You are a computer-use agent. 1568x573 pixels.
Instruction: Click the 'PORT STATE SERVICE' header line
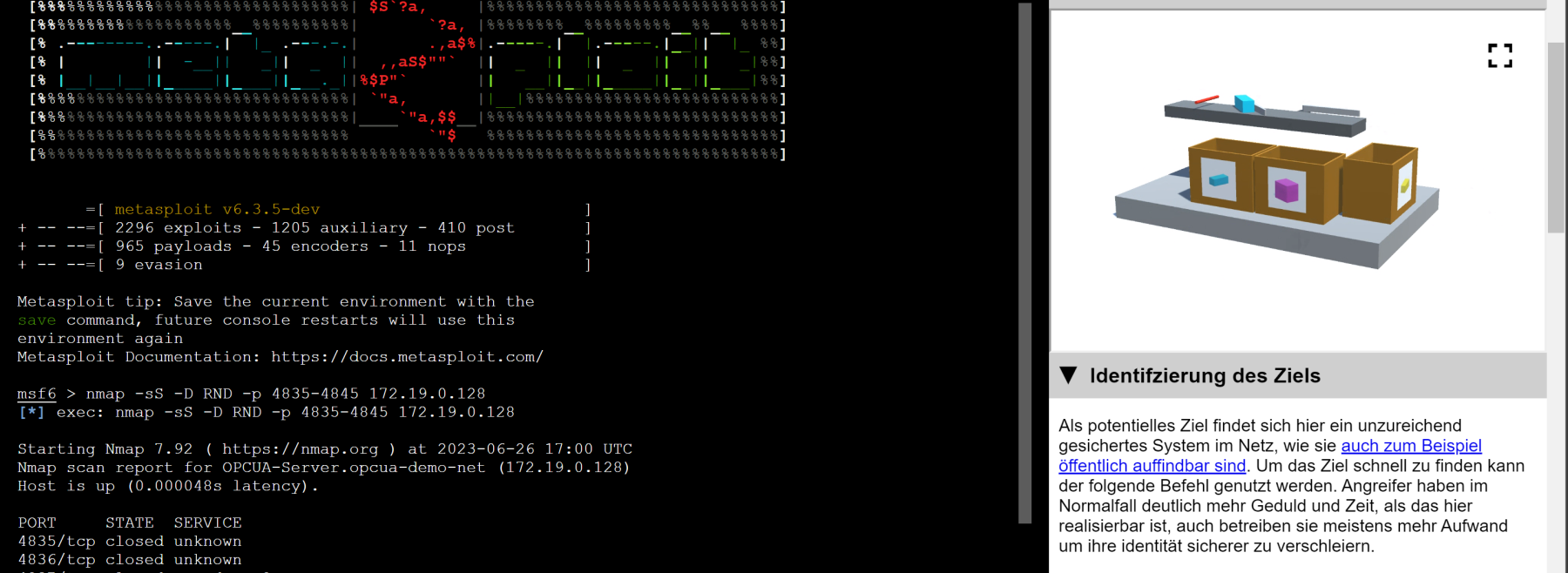coord(130,522)
